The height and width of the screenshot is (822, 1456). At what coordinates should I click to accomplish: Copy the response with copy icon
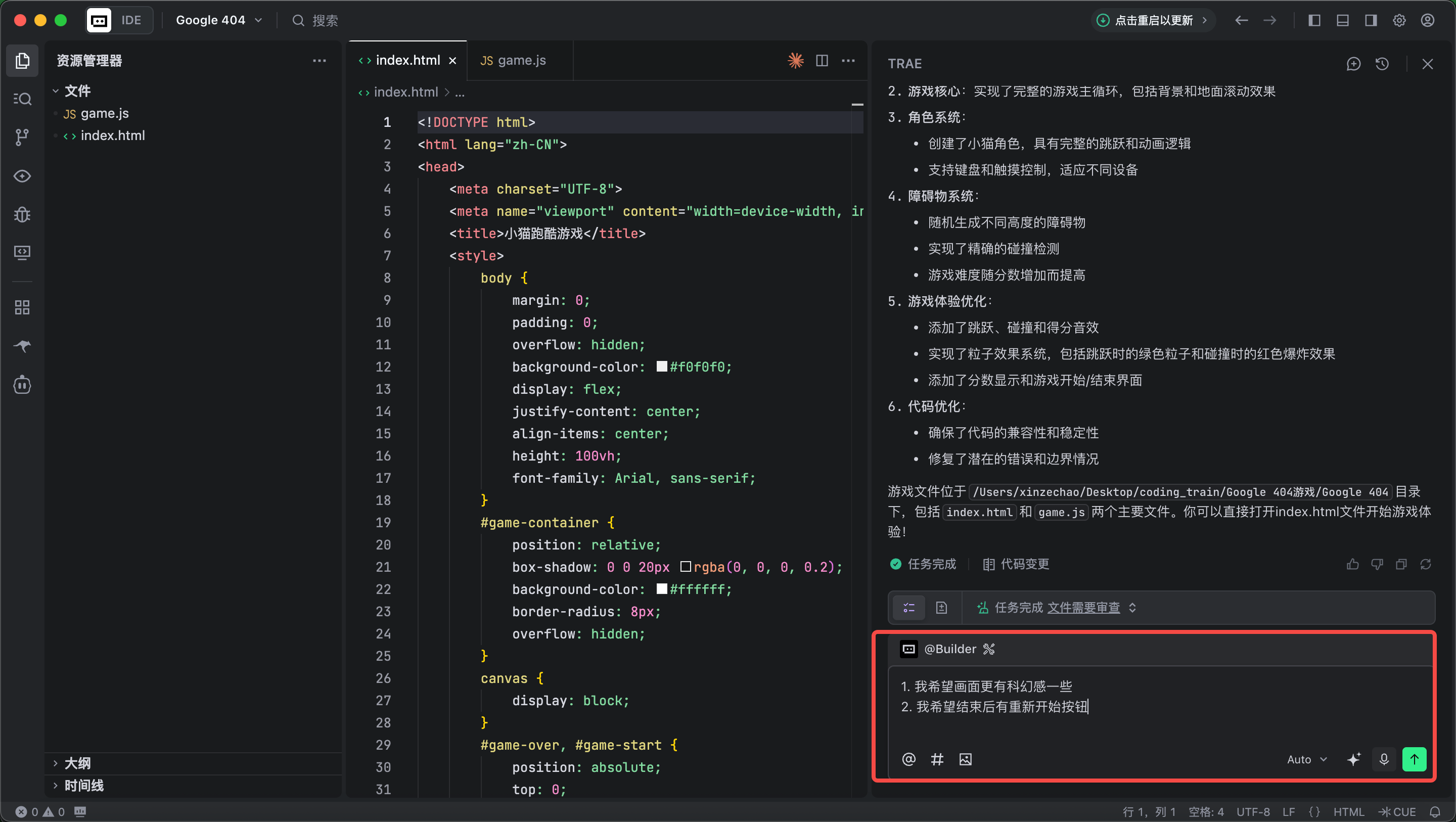click(1401, 564)
